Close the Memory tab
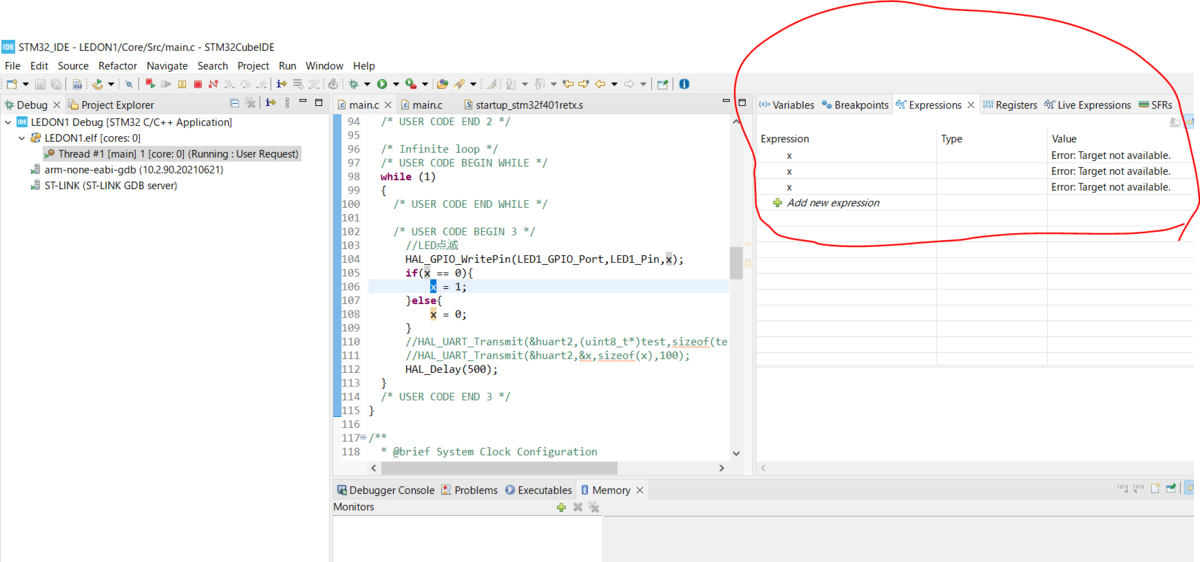The height and width of the screenshot is (562, 1200). click(x=641, y=490)
